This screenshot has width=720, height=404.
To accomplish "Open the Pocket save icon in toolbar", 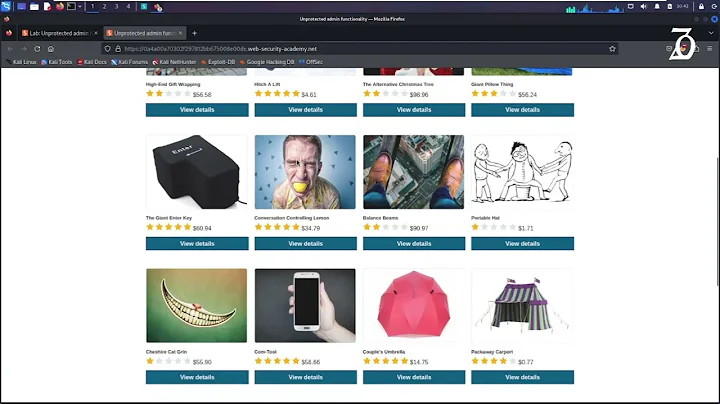I will click(x=669, y=49).
